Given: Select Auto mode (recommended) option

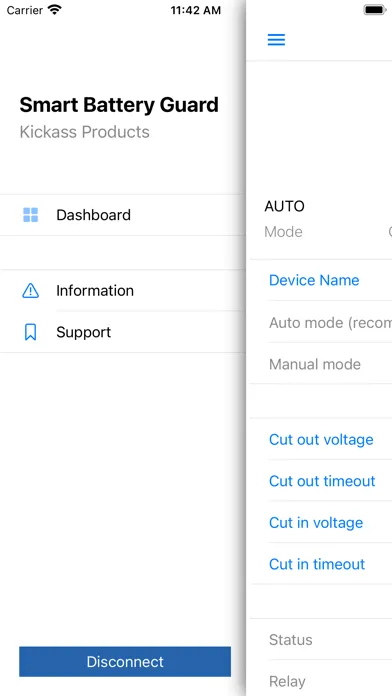Looking at the screenshot, I should (x=321, y=323).
